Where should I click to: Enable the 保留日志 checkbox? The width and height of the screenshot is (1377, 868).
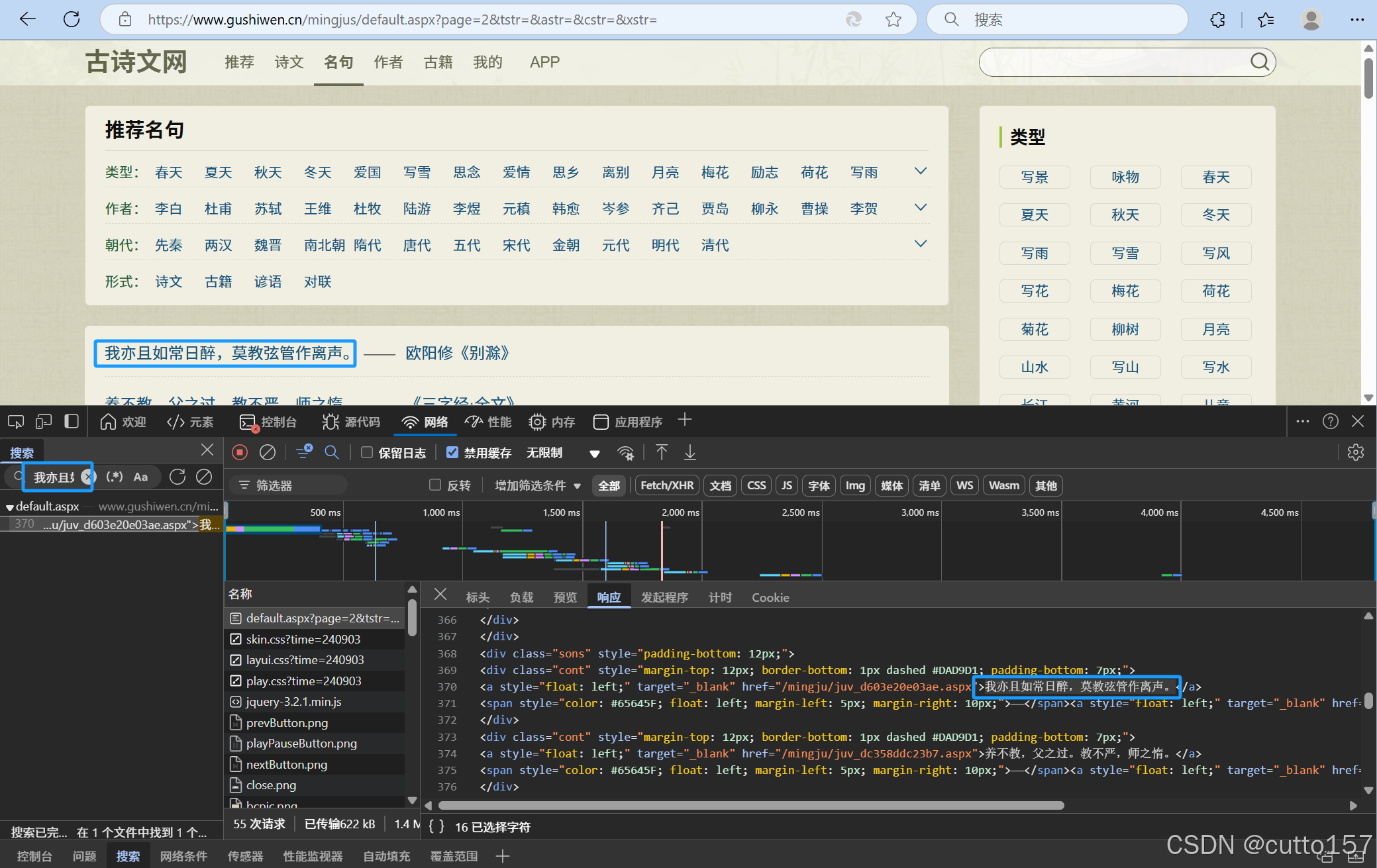click(366, 452)
